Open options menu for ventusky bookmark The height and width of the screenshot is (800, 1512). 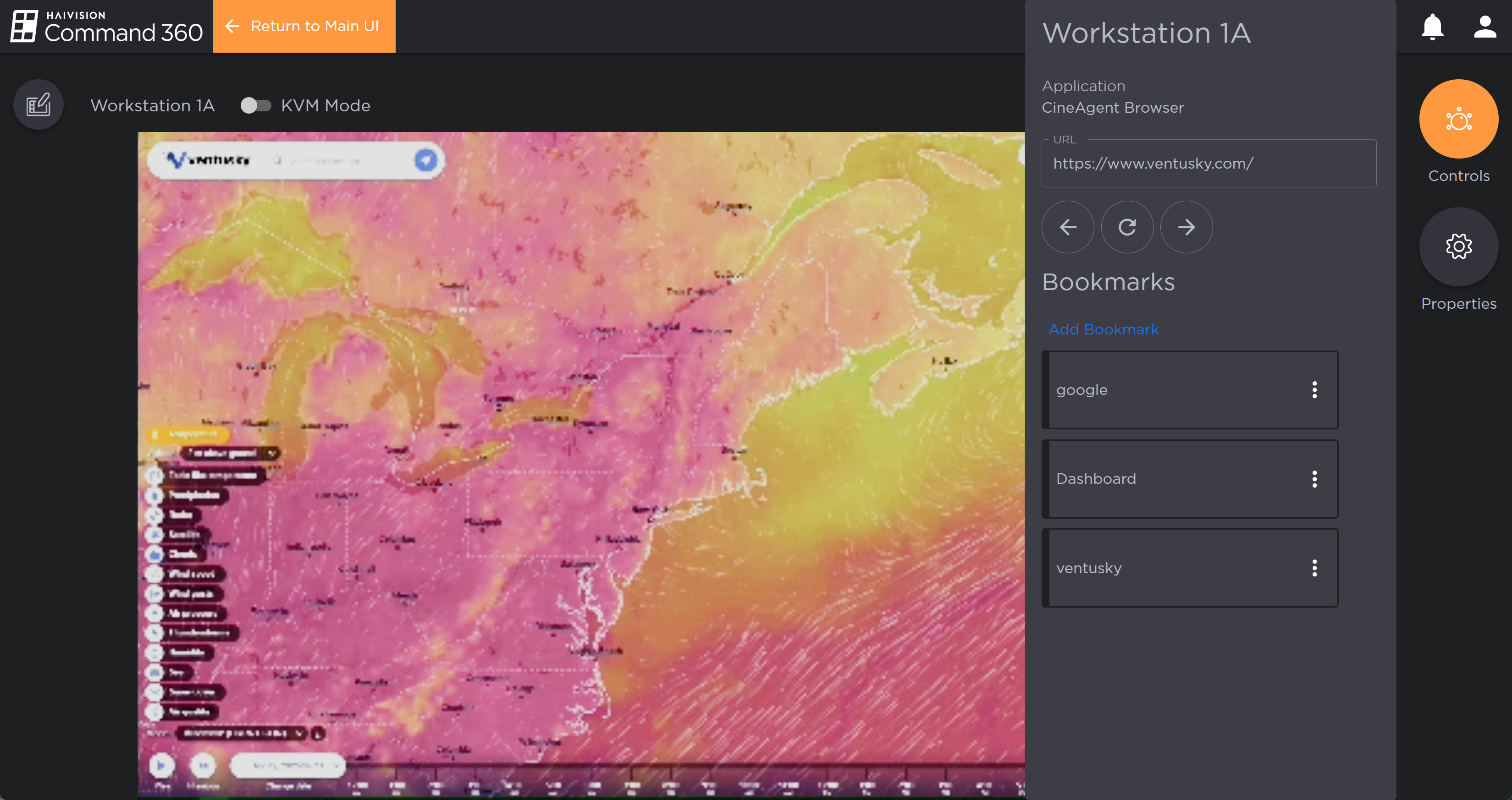click(x=1314, y=568)
